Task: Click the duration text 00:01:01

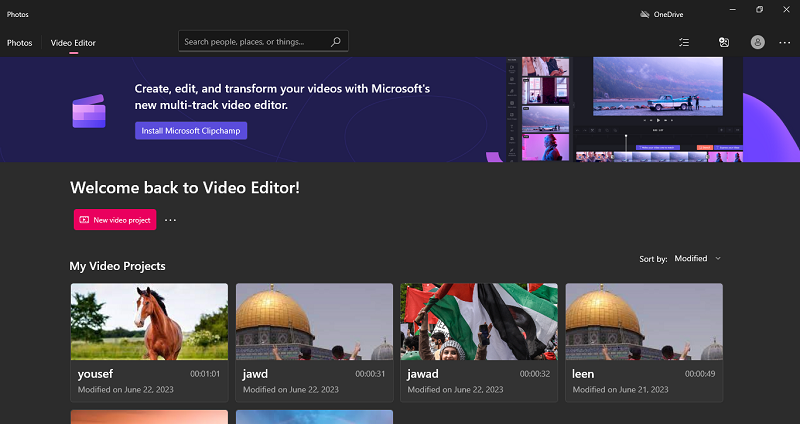Action: coord(205,374)
